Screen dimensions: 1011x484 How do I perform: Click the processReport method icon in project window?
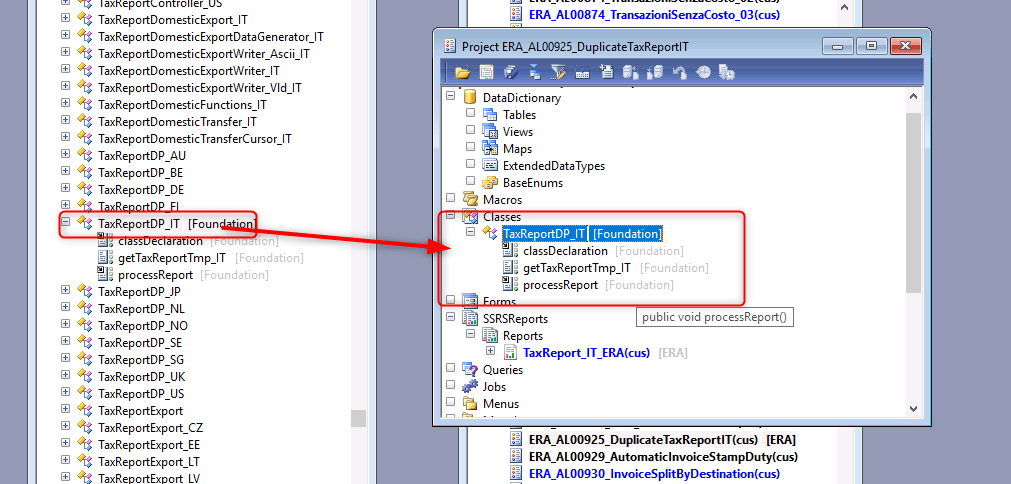point(510,285)
